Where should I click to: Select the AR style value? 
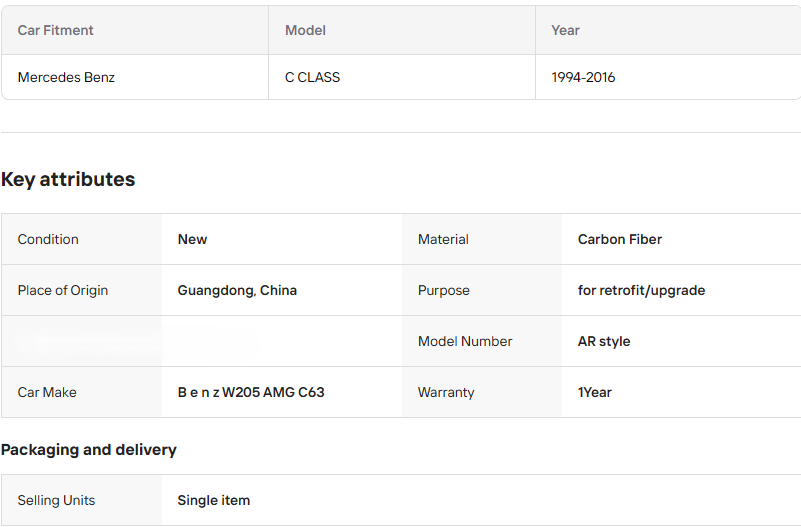click(604, 341)
